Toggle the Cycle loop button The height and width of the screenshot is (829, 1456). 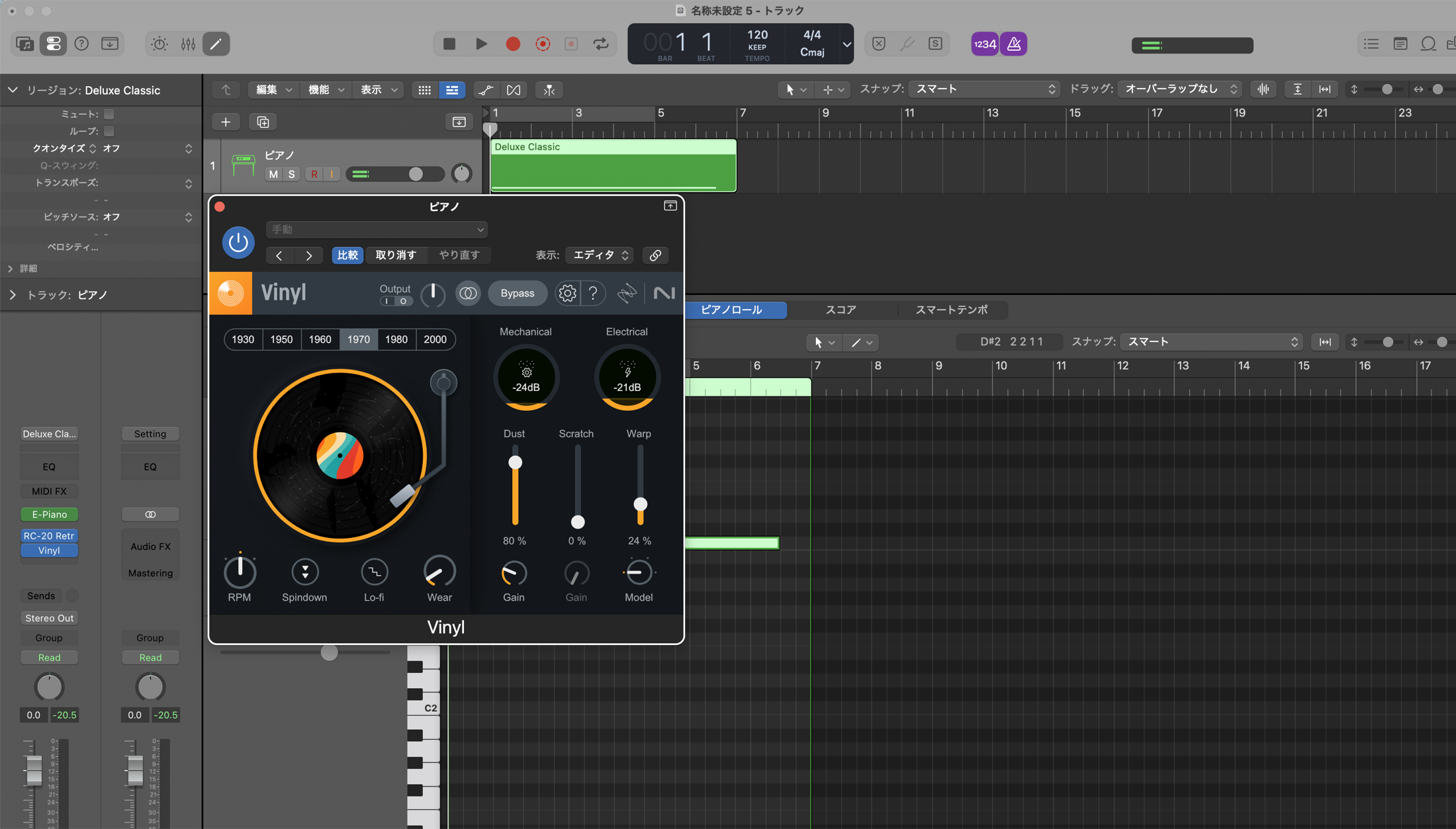coord(601,44)
